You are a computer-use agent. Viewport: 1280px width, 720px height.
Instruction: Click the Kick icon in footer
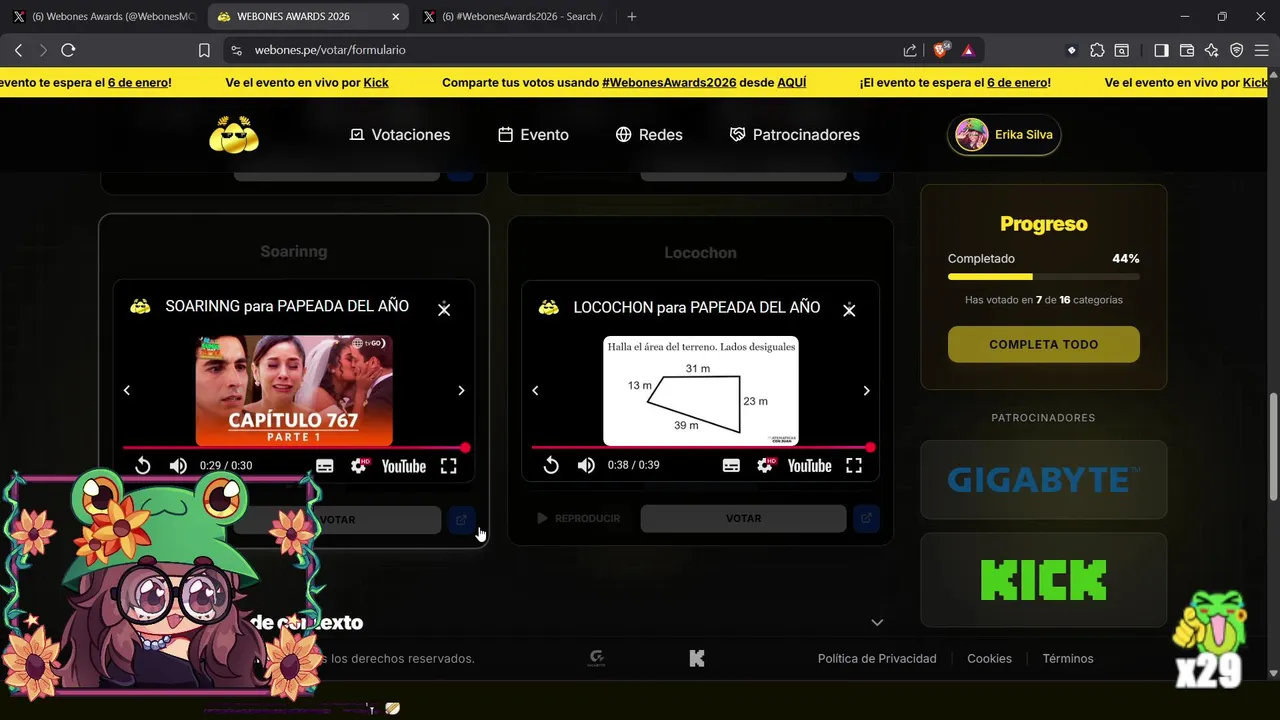tap(697, 658)
